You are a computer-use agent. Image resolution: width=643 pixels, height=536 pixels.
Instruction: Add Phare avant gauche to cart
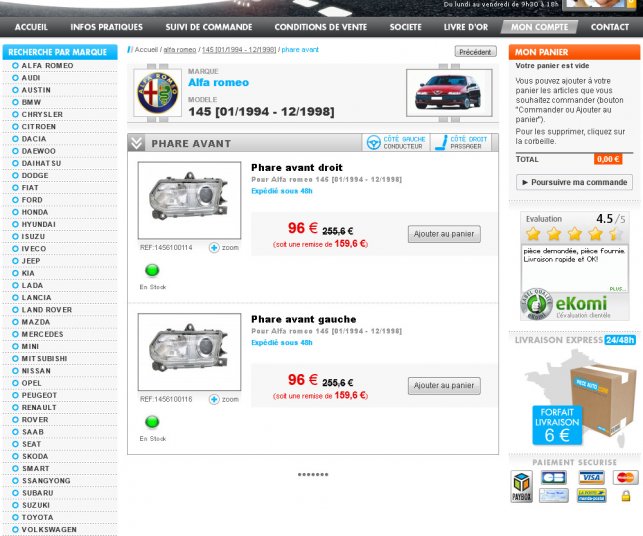[444, 385]
